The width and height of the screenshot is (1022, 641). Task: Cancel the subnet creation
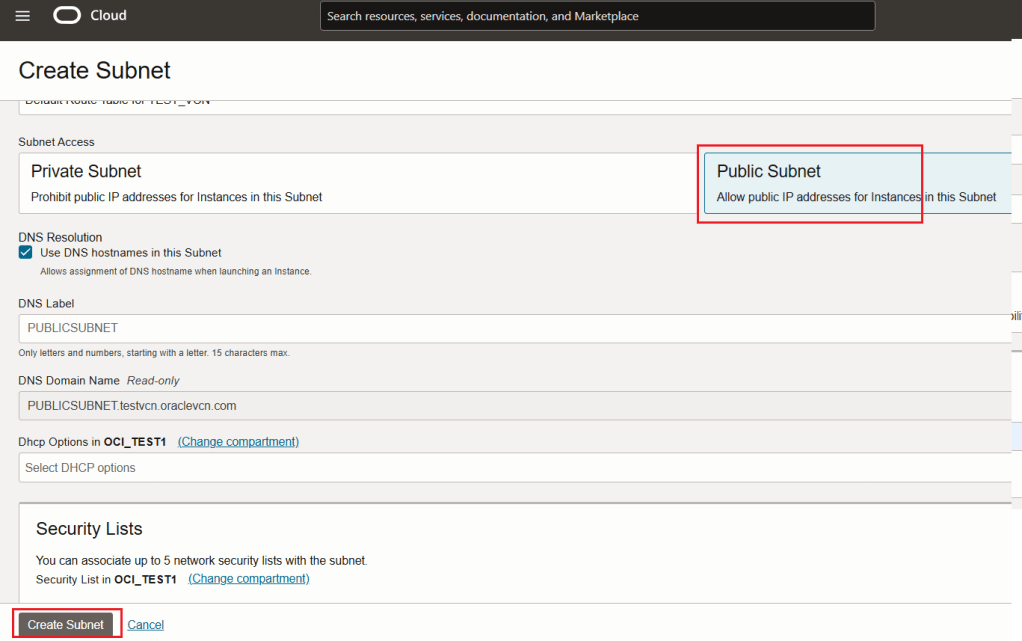[145, 625]
